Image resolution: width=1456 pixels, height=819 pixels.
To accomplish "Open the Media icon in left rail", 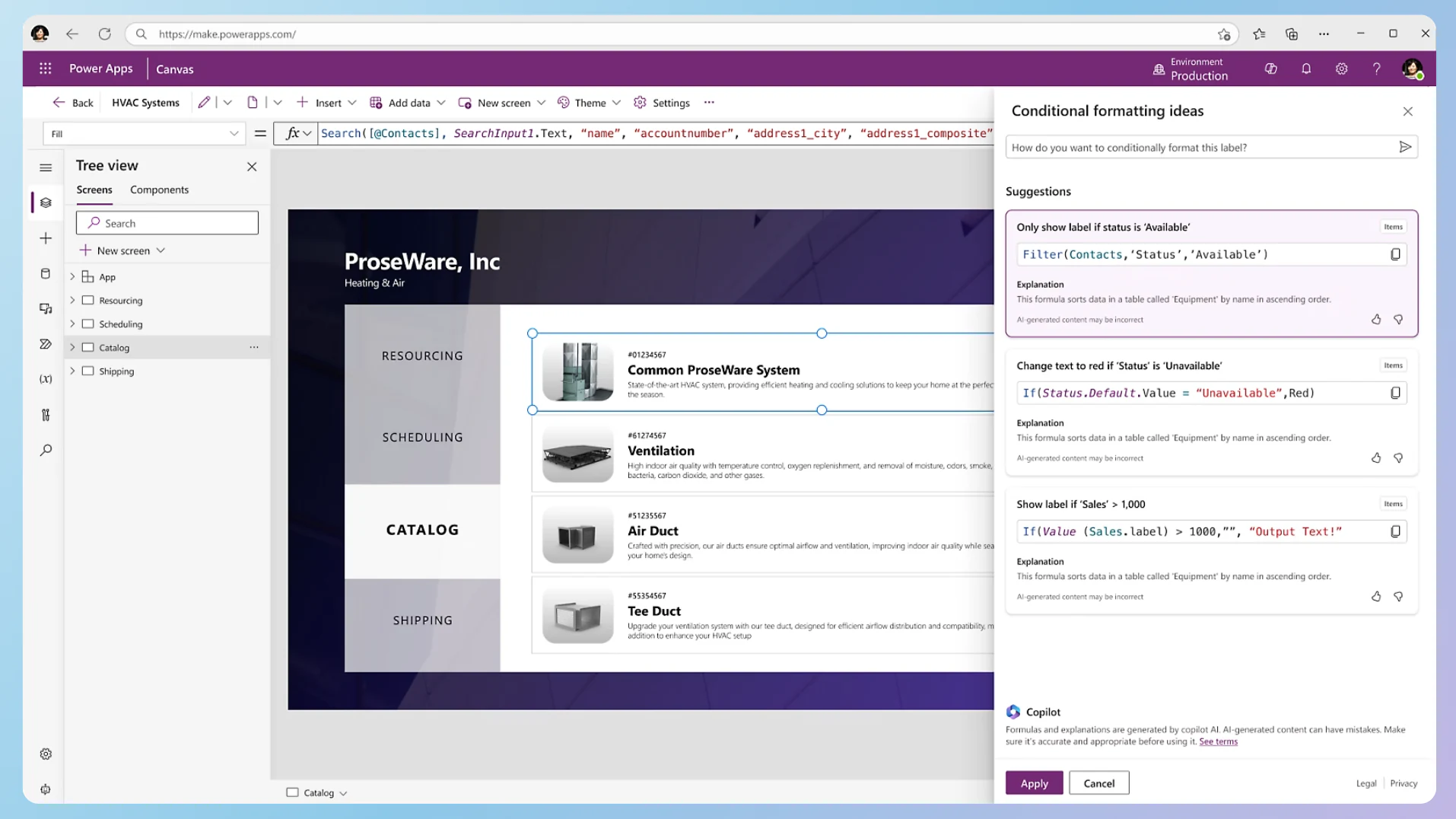I will [x=46, y=308].
